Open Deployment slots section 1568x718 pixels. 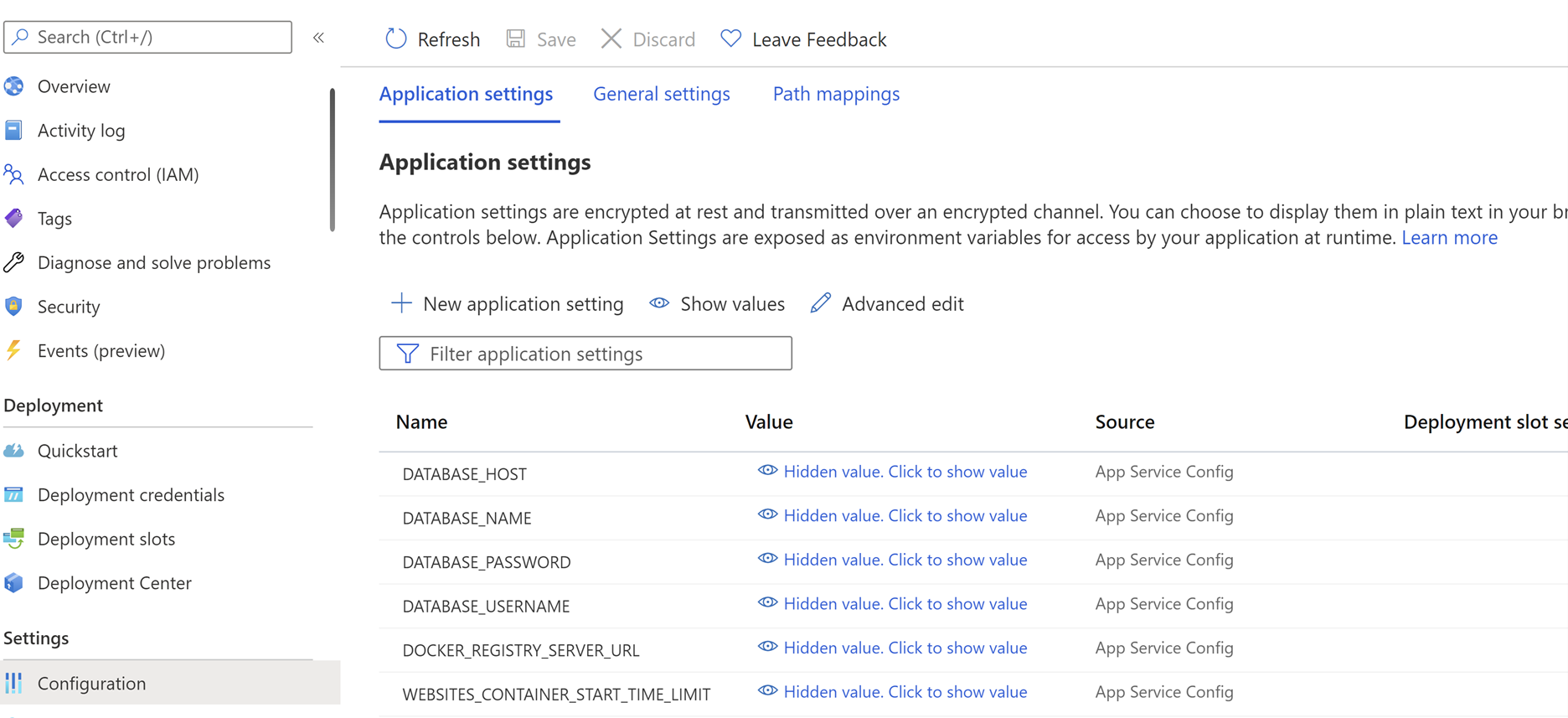(x=106, y=539)
